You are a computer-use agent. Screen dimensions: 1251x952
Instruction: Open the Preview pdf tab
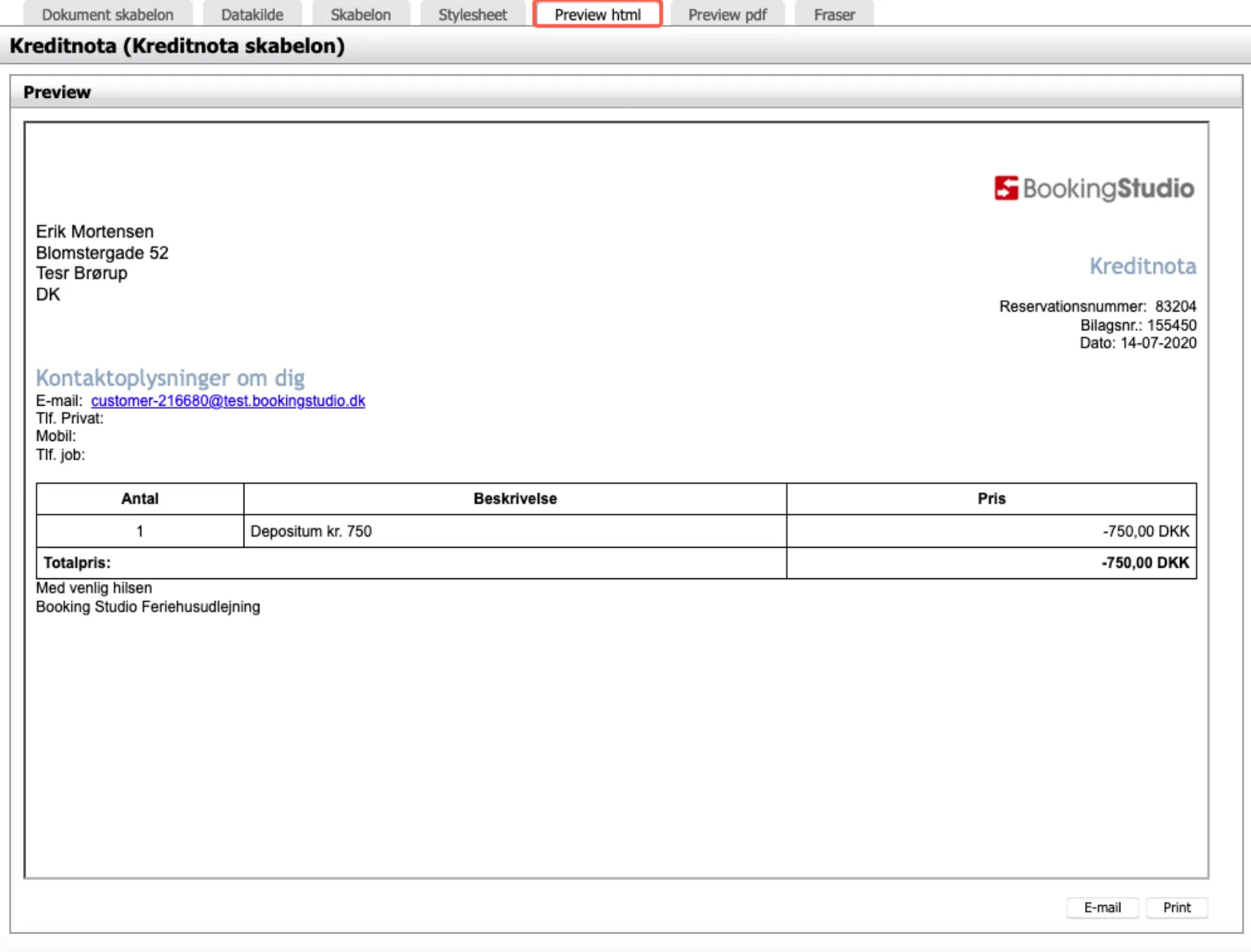(727, 15)
